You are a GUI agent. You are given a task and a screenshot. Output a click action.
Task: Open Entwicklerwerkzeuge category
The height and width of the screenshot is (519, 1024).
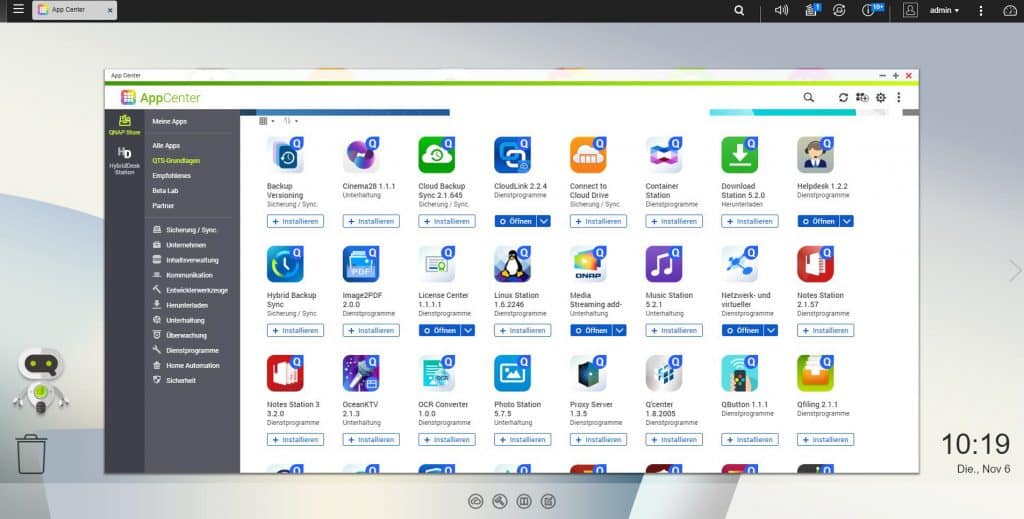click(x=190, y=290)
